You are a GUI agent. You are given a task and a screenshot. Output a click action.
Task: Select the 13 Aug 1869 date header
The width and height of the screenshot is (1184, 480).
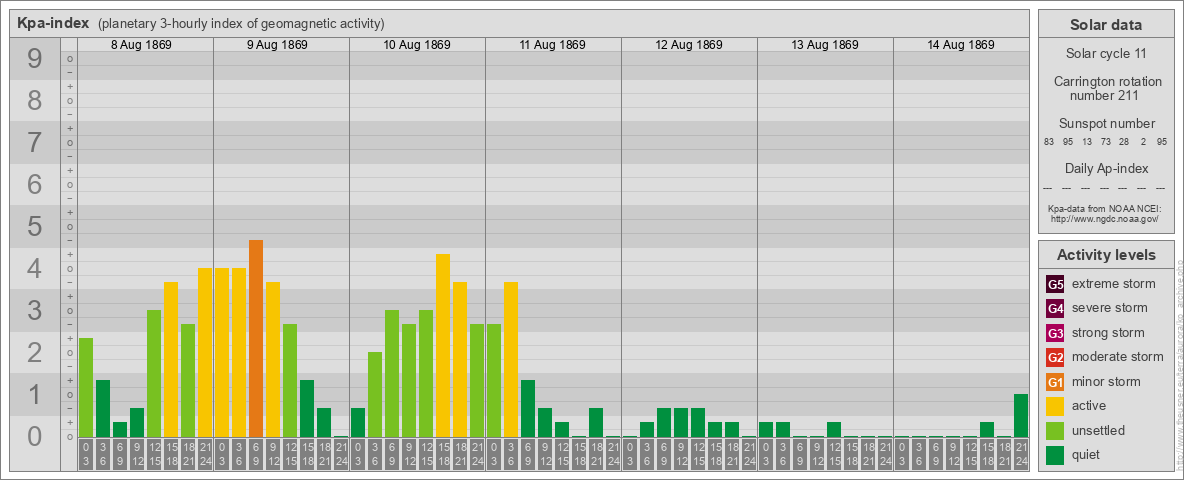825,45
